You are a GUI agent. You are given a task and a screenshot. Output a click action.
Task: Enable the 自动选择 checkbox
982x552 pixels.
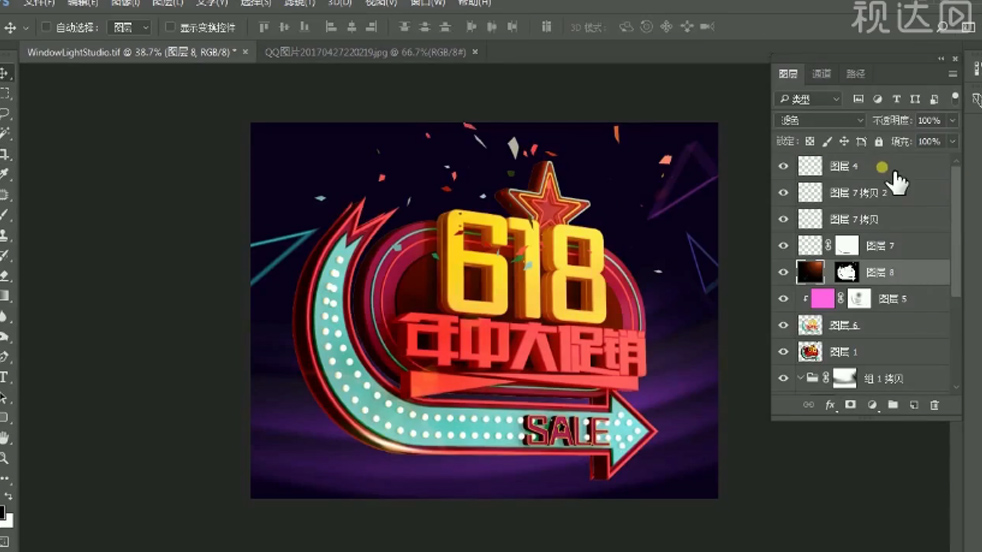pos(46,27)
